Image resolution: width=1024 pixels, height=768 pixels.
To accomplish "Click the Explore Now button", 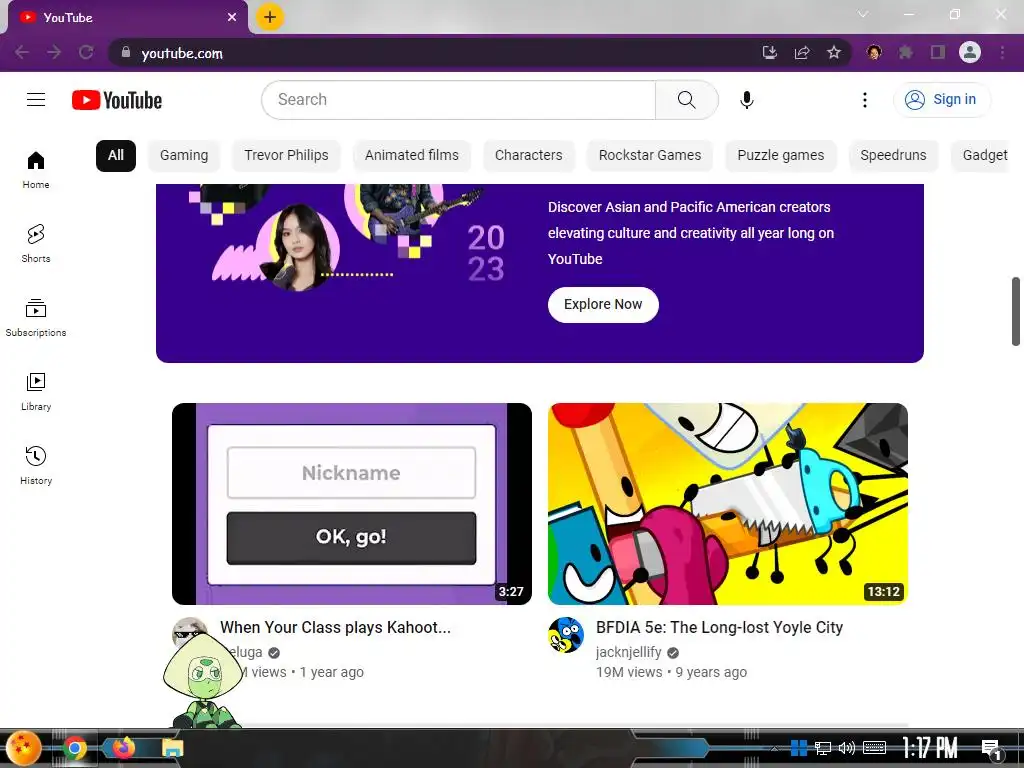I will tap(603, 304).
